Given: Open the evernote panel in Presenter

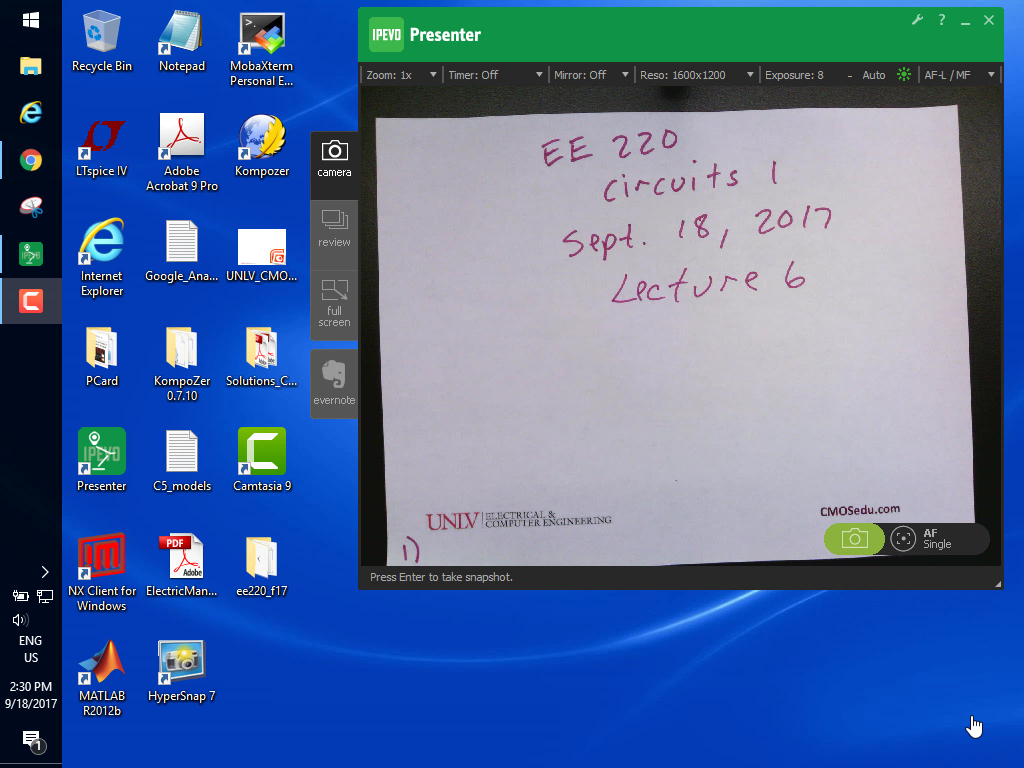Looking at the screenshot, I should pos(334,383).
